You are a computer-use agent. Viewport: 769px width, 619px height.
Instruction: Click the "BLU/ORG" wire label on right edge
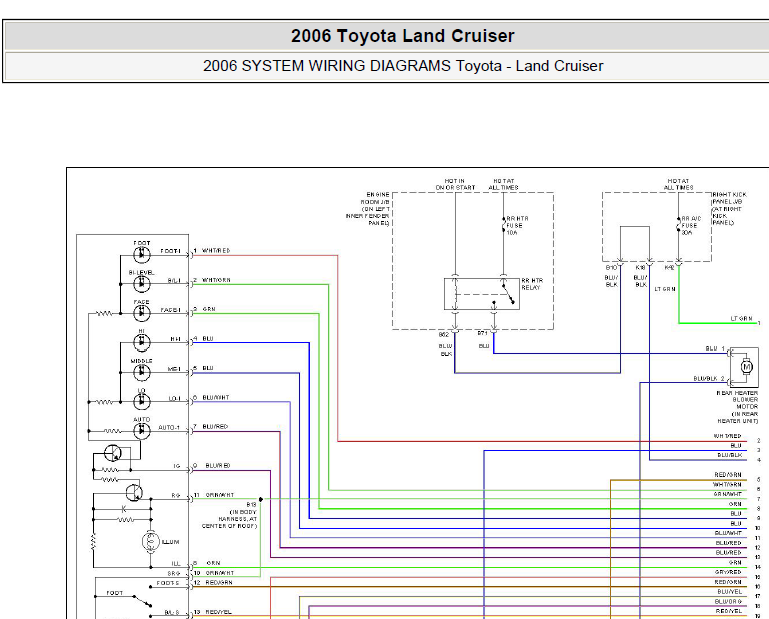click(728, 602)
